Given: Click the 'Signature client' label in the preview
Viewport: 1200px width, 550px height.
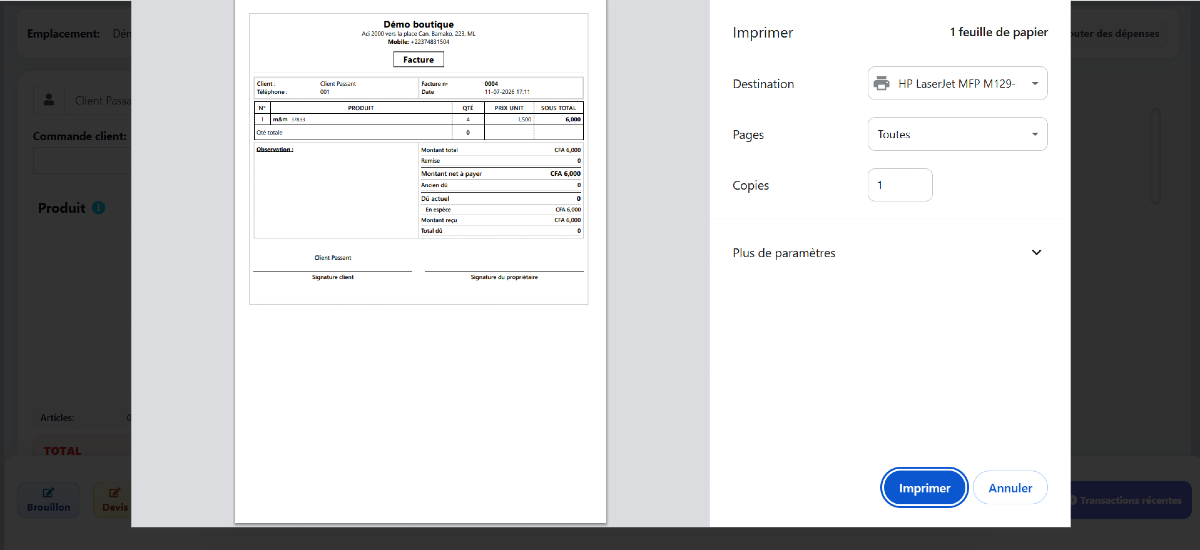Looking at the screenshot, I should click(333, 277).
